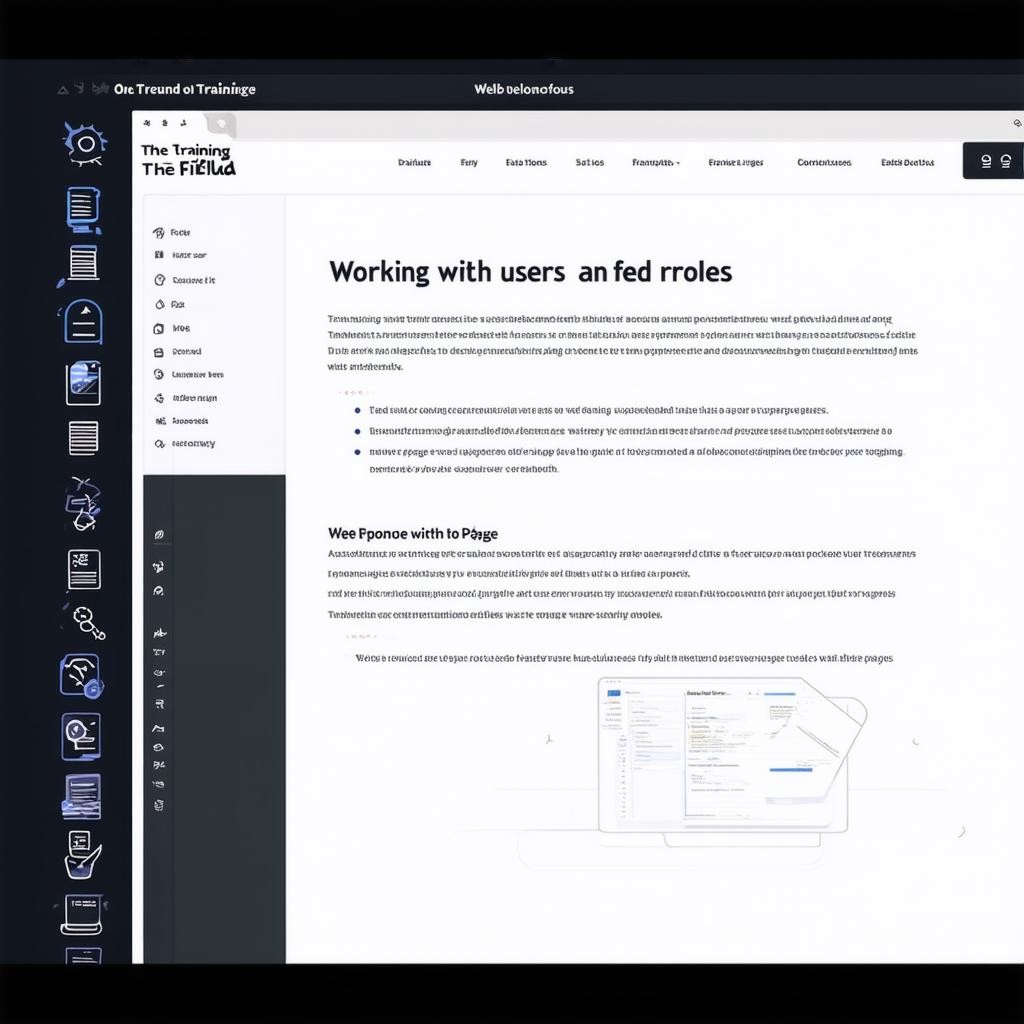This screenshot has height=1024, width=1024.
Task: Click the pen and paper icon in dock
Action: [83, 853]
